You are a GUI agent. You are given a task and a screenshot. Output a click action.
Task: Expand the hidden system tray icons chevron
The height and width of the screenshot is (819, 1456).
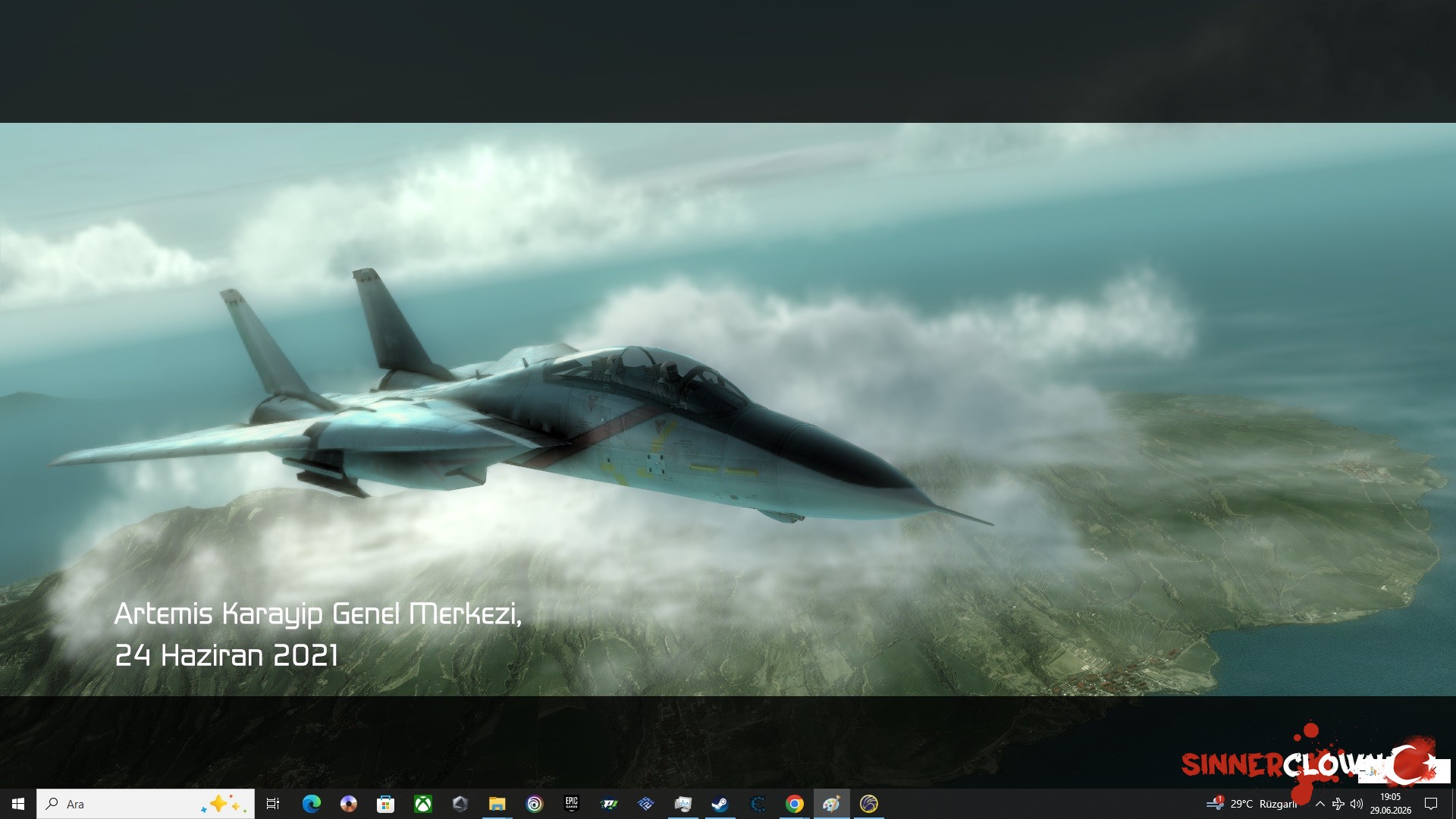[1320, 804]
